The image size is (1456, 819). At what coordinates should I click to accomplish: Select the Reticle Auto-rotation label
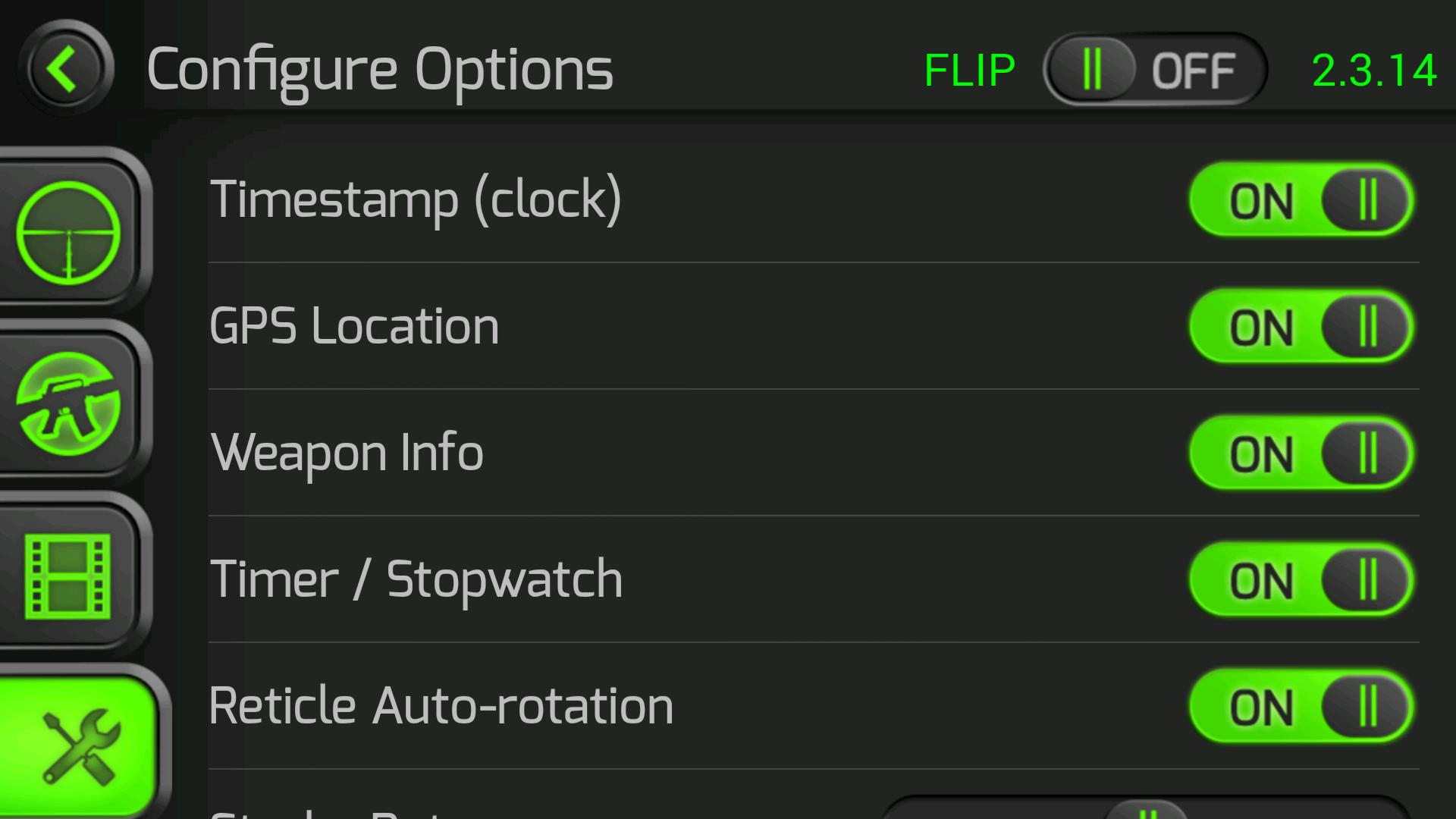coord(441,706)
